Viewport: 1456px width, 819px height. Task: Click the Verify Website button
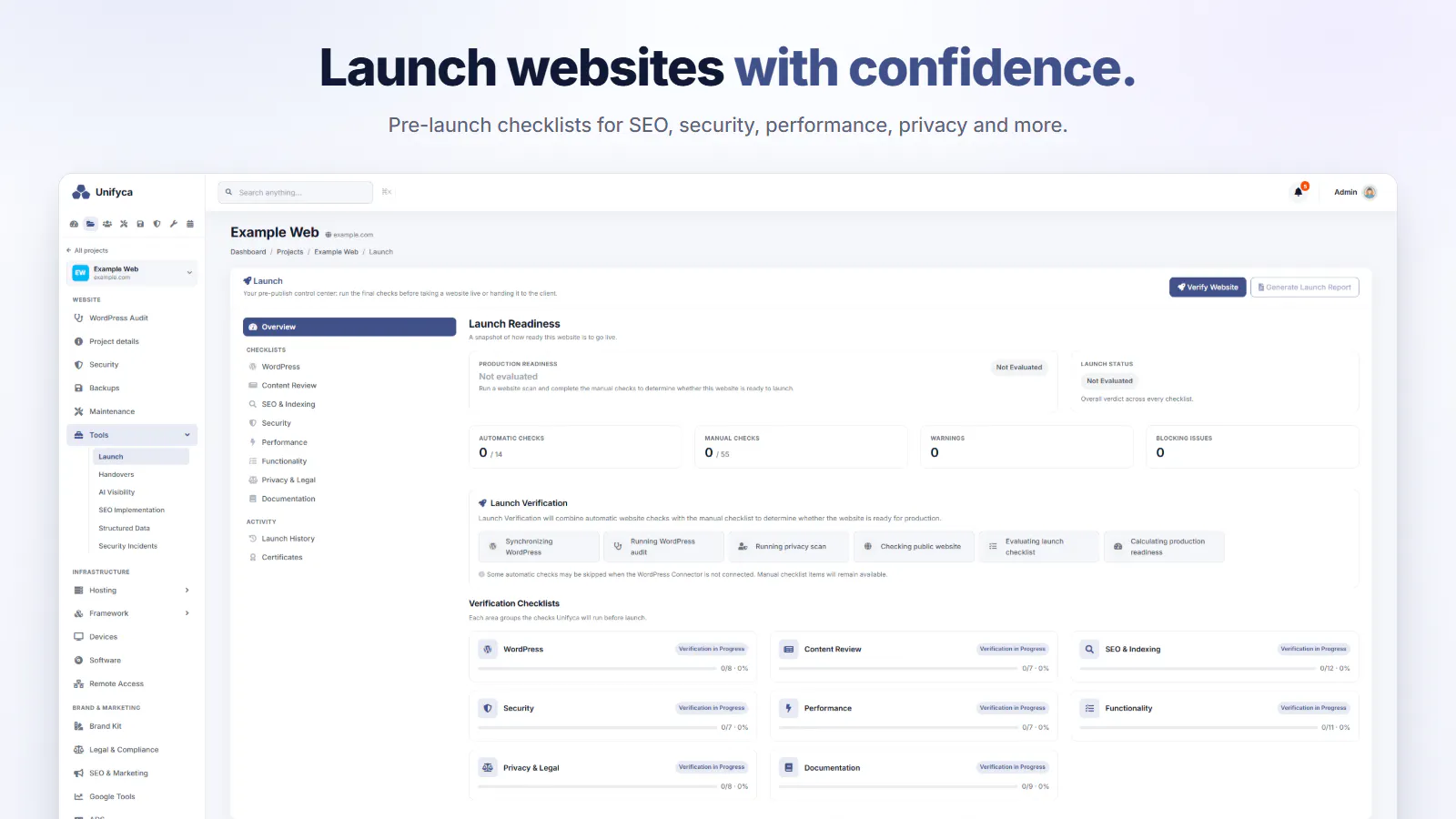point(1208,288)
